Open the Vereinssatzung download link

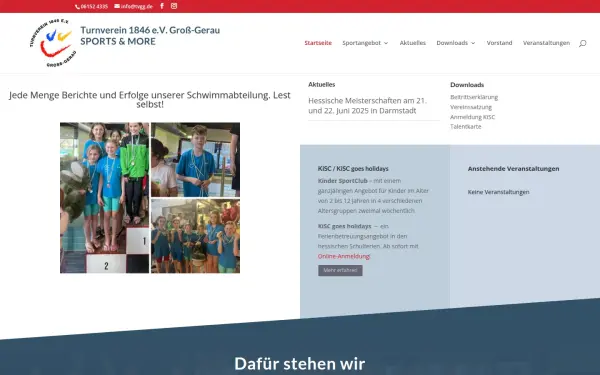click(x=471, y=107)
